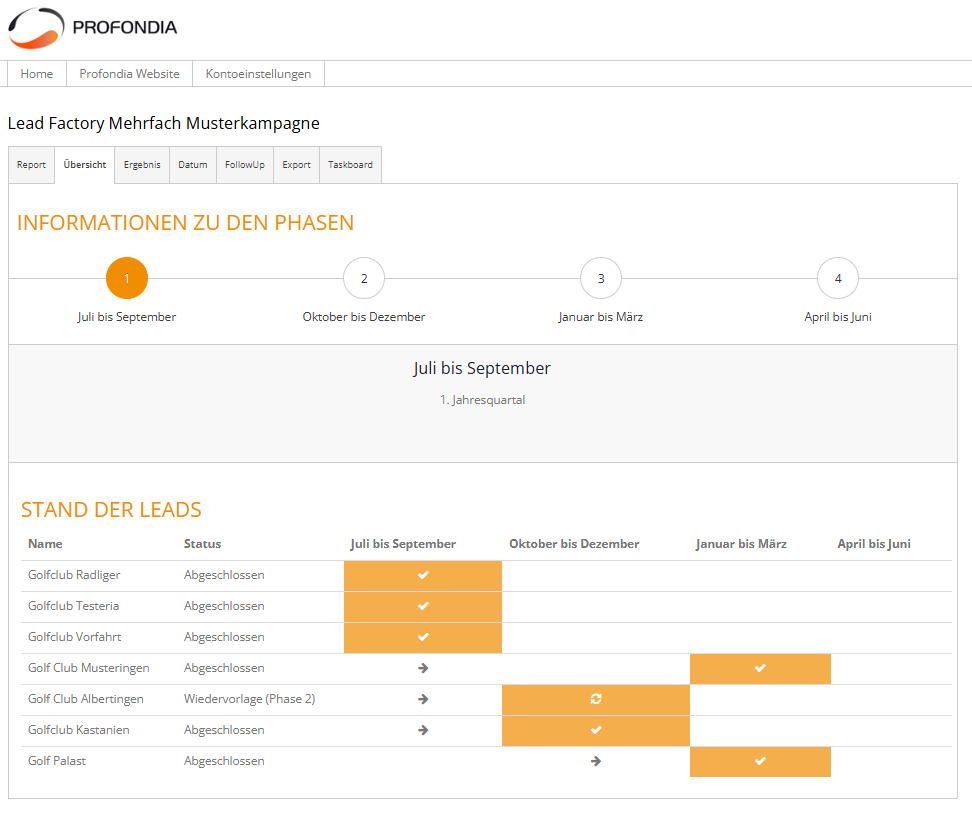The image size is (972, 816).
Task: Click Golf Club Albertingen lead name
Action: click(x=86, y=699)
